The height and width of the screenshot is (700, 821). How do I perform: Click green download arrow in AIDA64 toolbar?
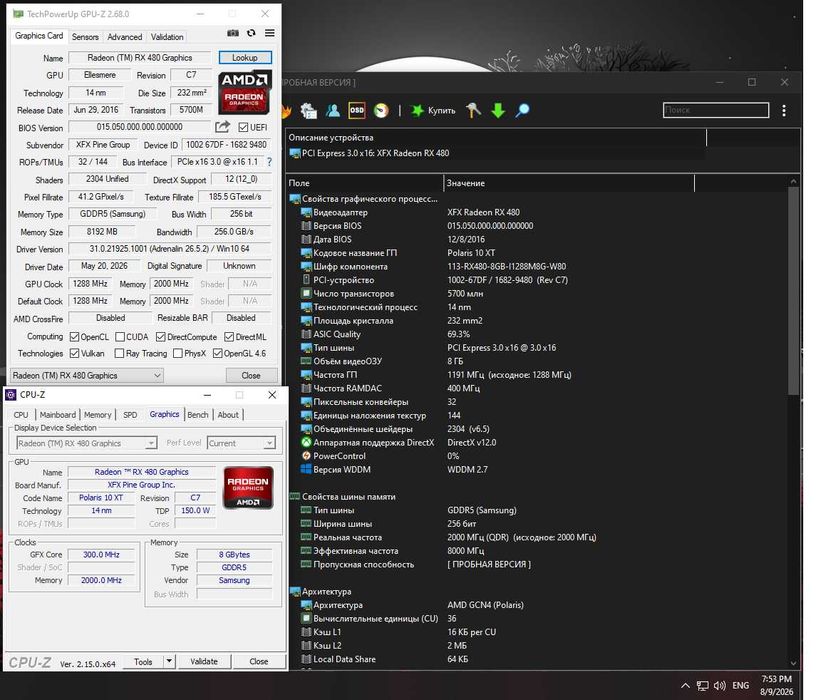coord(498,110)
